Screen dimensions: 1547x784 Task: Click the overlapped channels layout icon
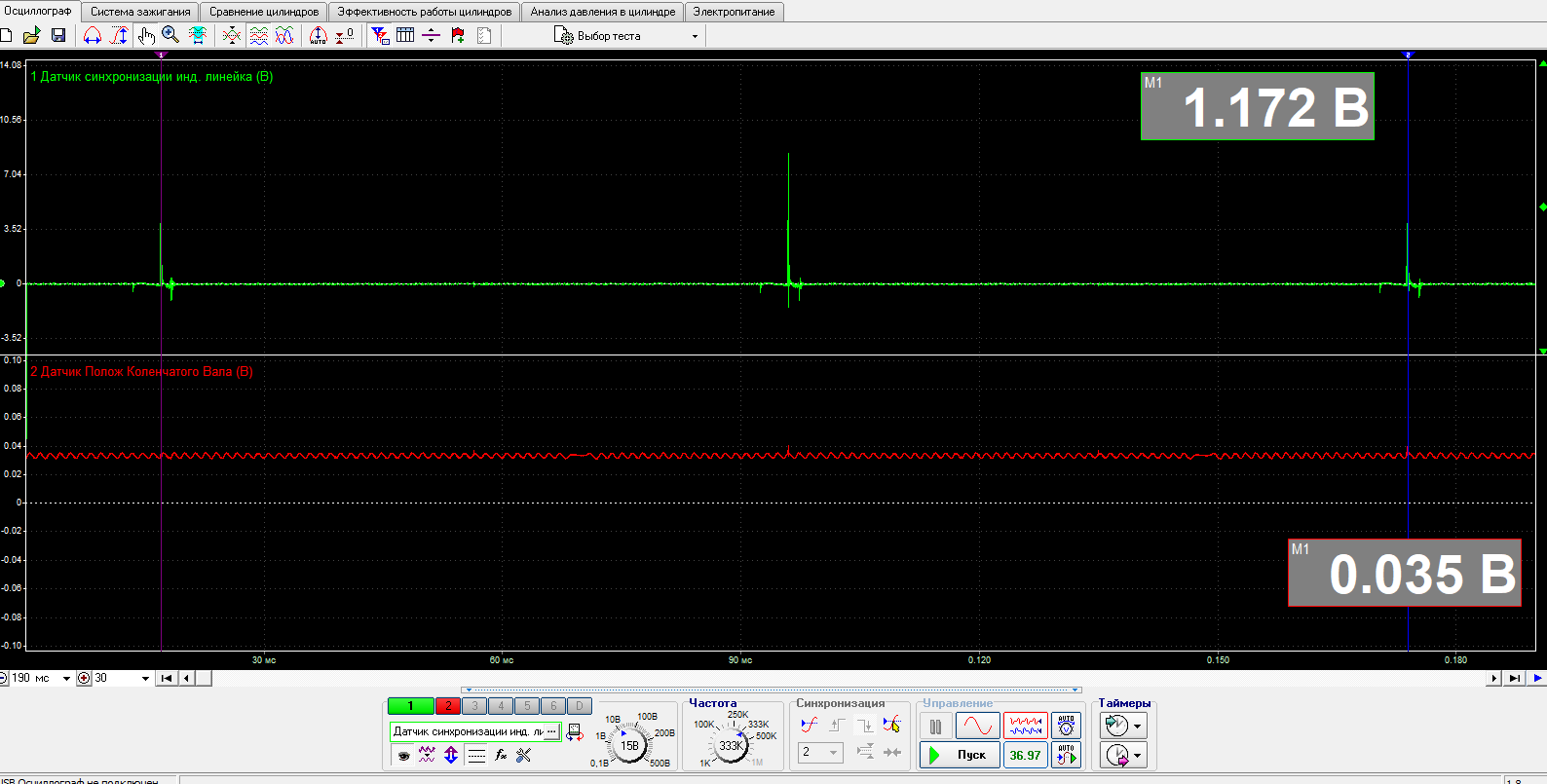(284, 36)
